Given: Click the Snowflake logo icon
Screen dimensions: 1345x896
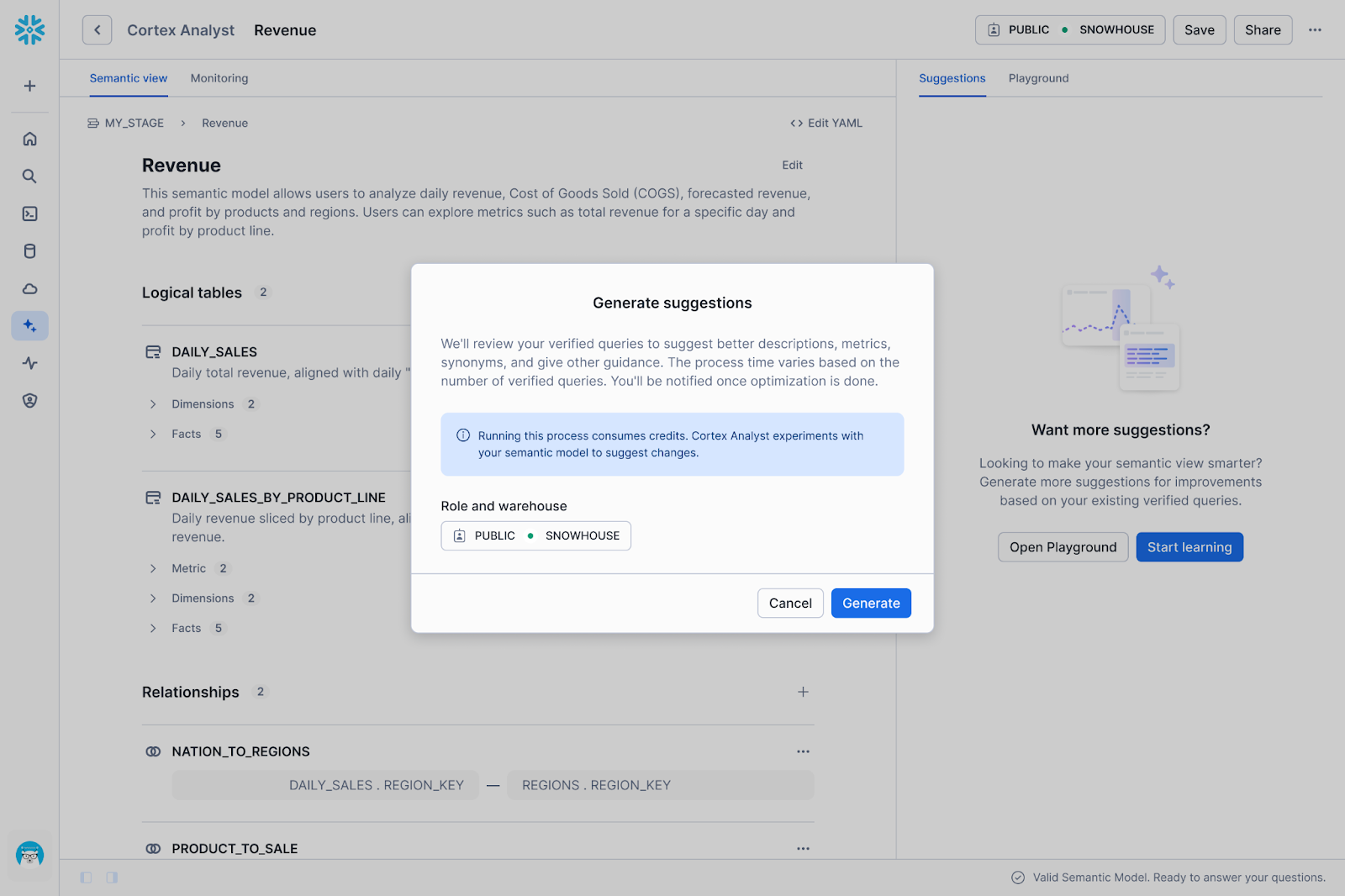Looking at the screenshot, I should pos(29,30).
